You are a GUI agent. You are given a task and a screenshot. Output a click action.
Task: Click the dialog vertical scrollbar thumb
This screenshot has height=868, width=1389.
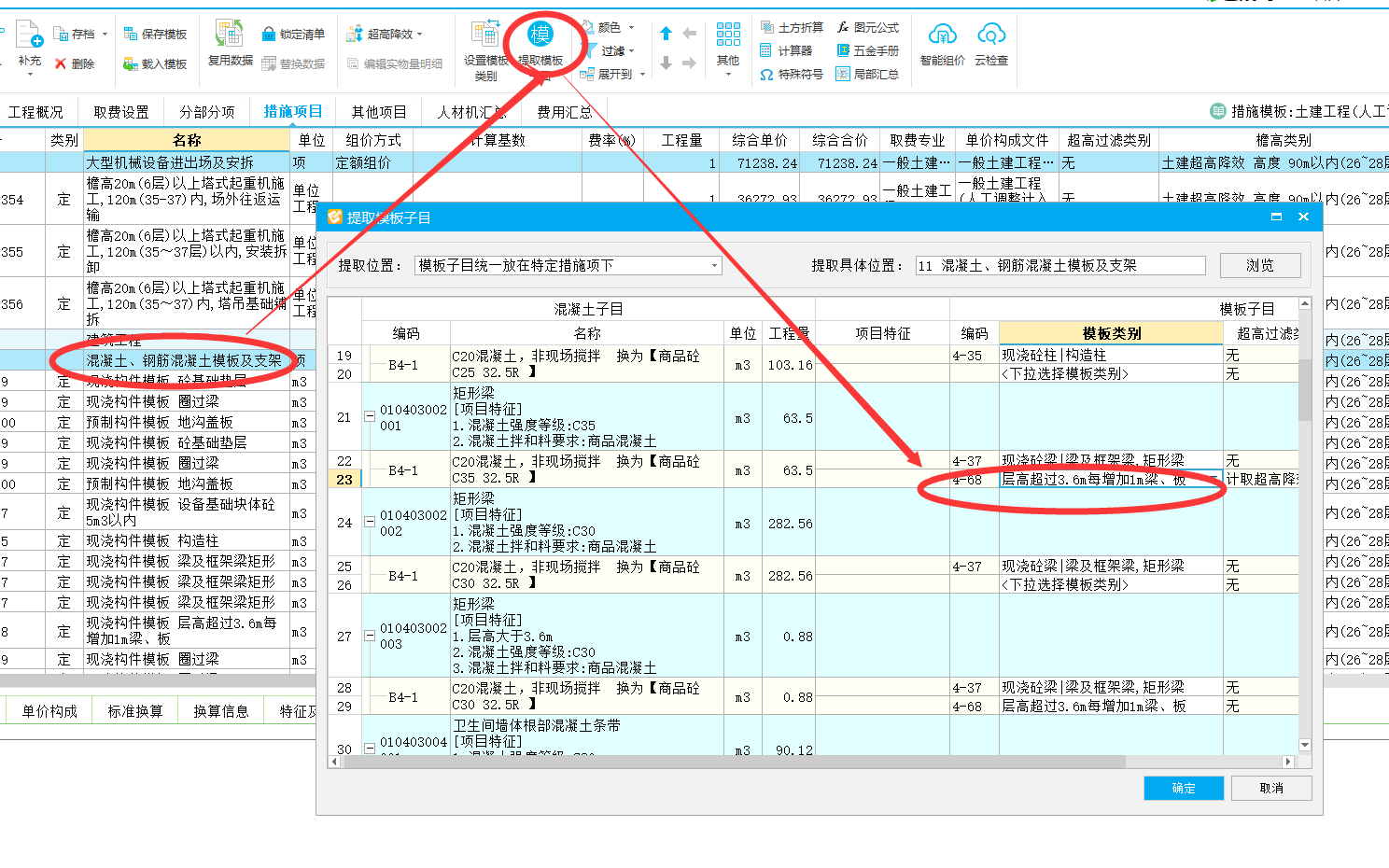click(x=1305, y=390)
